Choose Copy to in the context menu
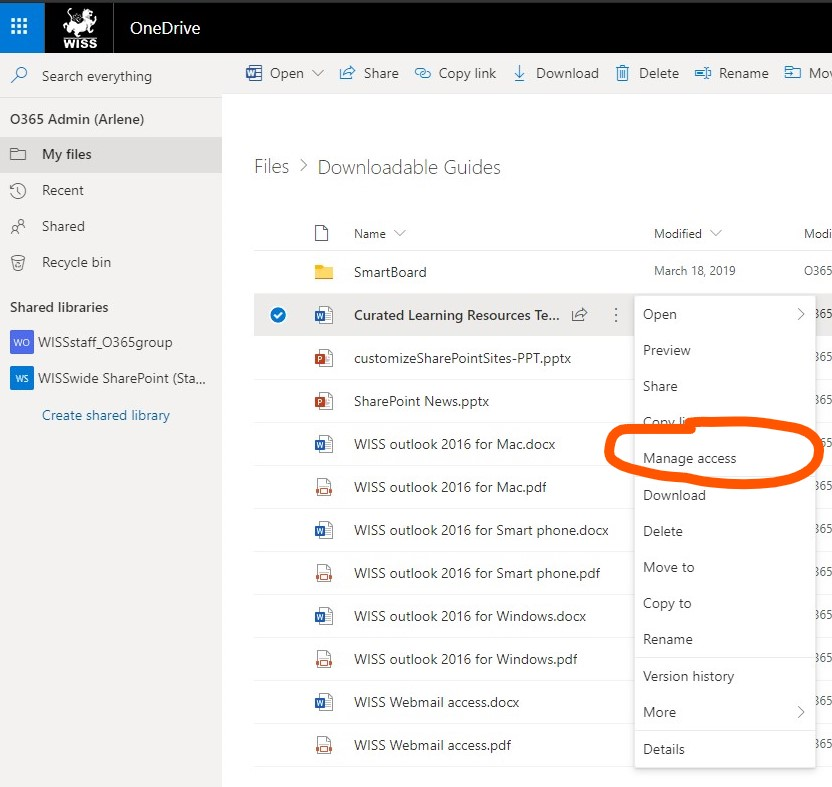This screenshot has width=832, height=787. (724, 603)
